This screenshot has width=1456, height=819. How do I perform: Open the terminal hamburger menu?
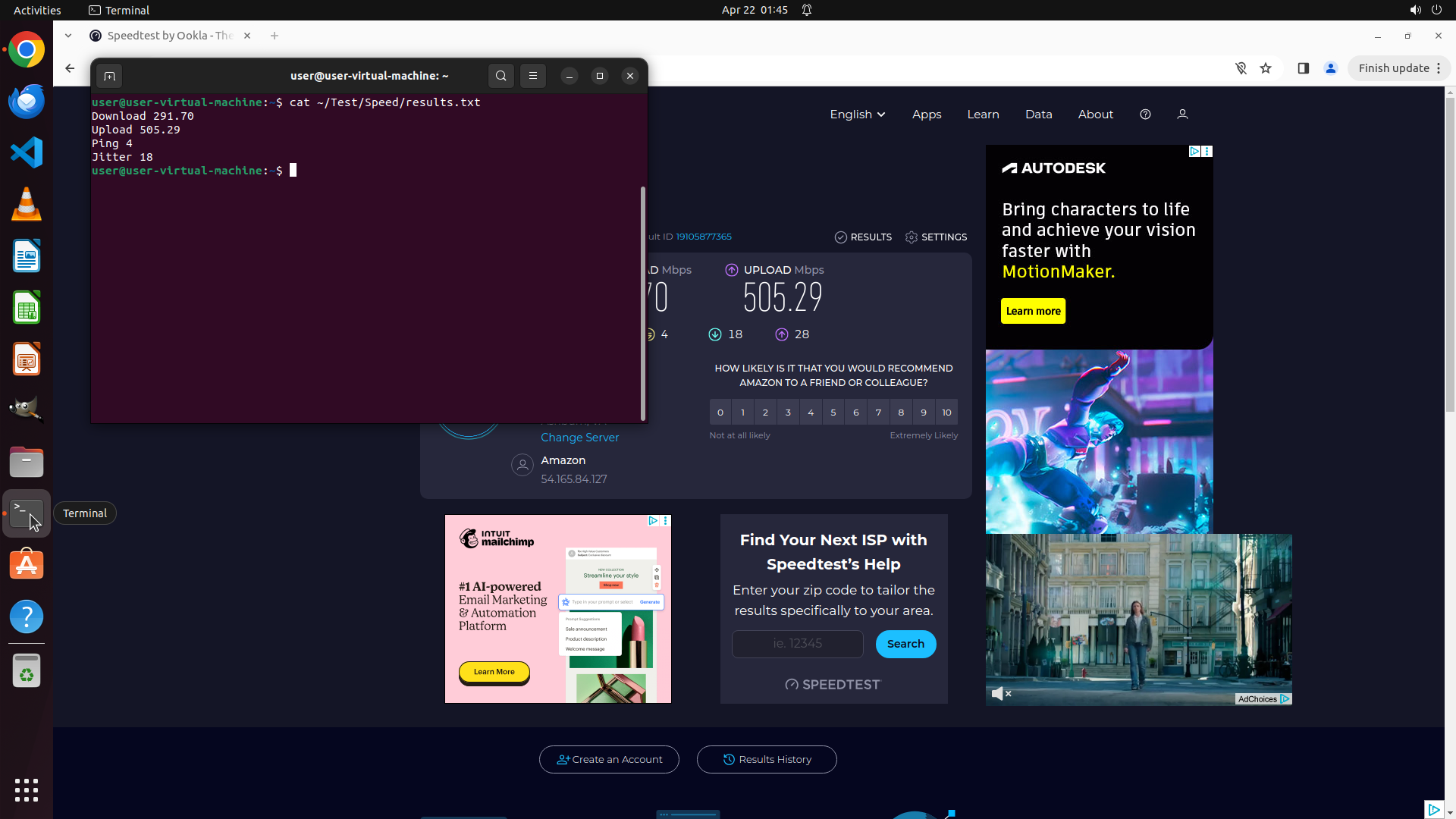[x=533, y=76]
